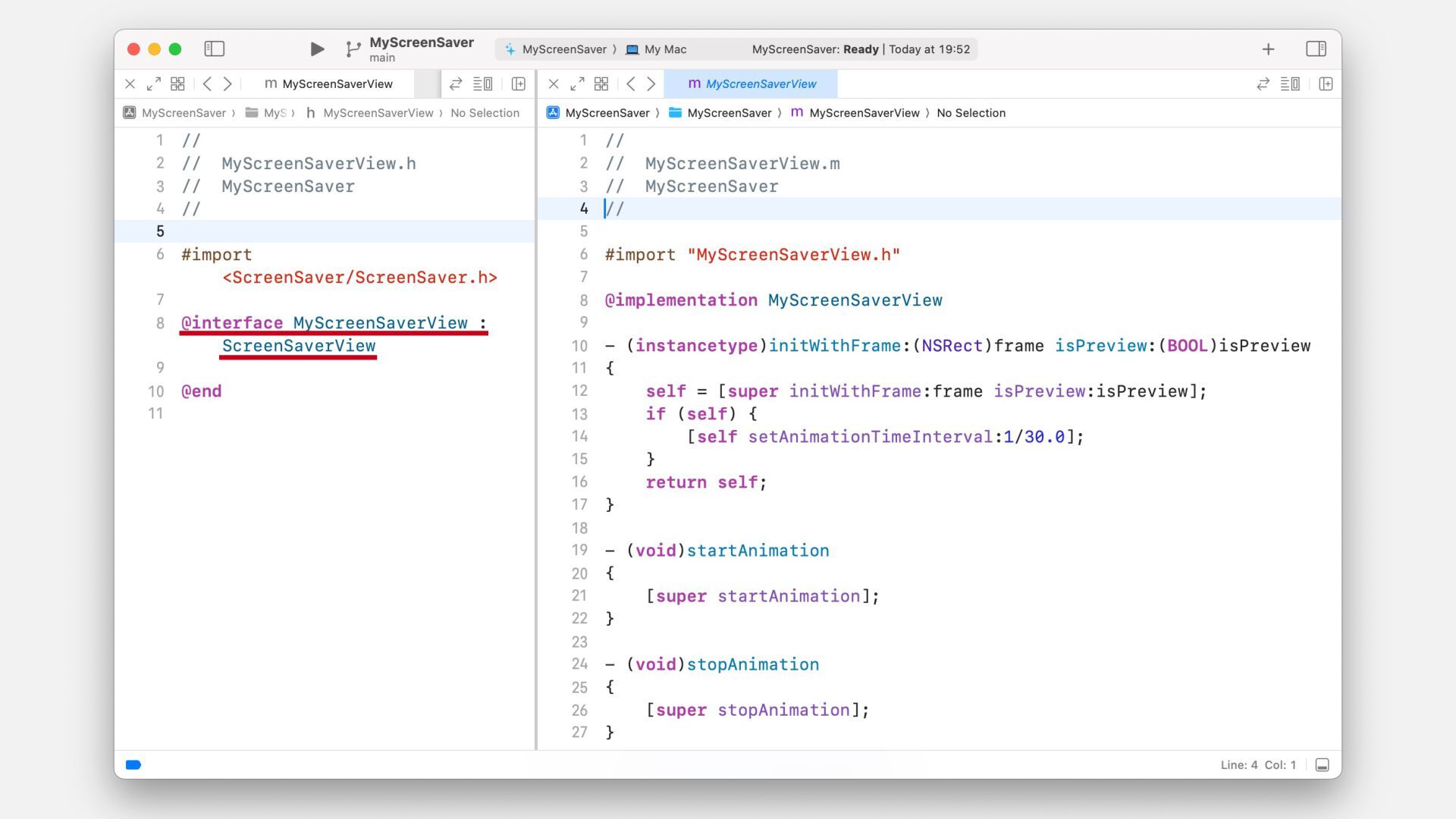1456x819 pixels.
Task: Toggle the left navigator sidebar
Action: tap(215, 49)
